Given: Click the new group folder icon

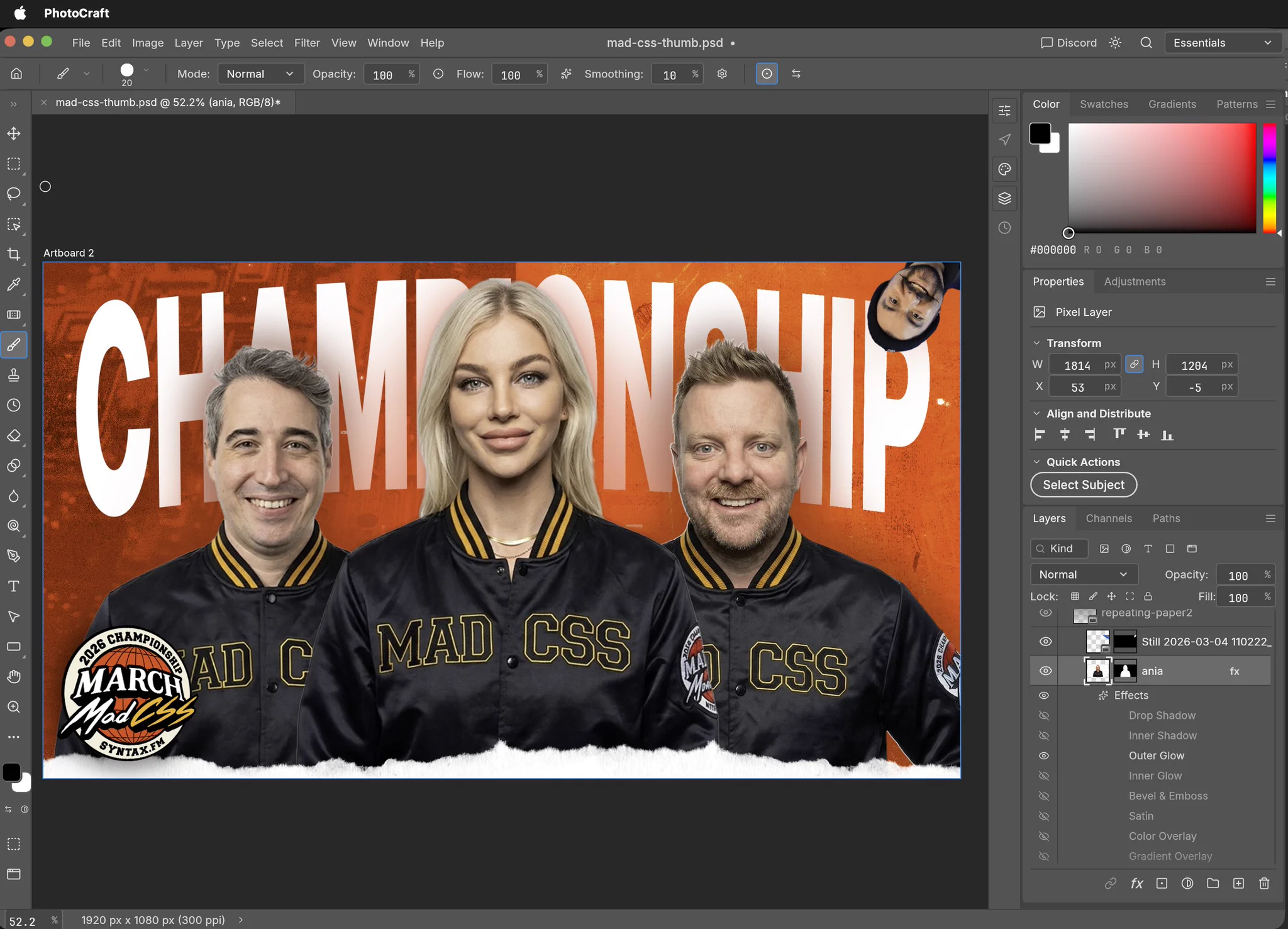Looking at the screenshot, I should tap(1213, 883).
